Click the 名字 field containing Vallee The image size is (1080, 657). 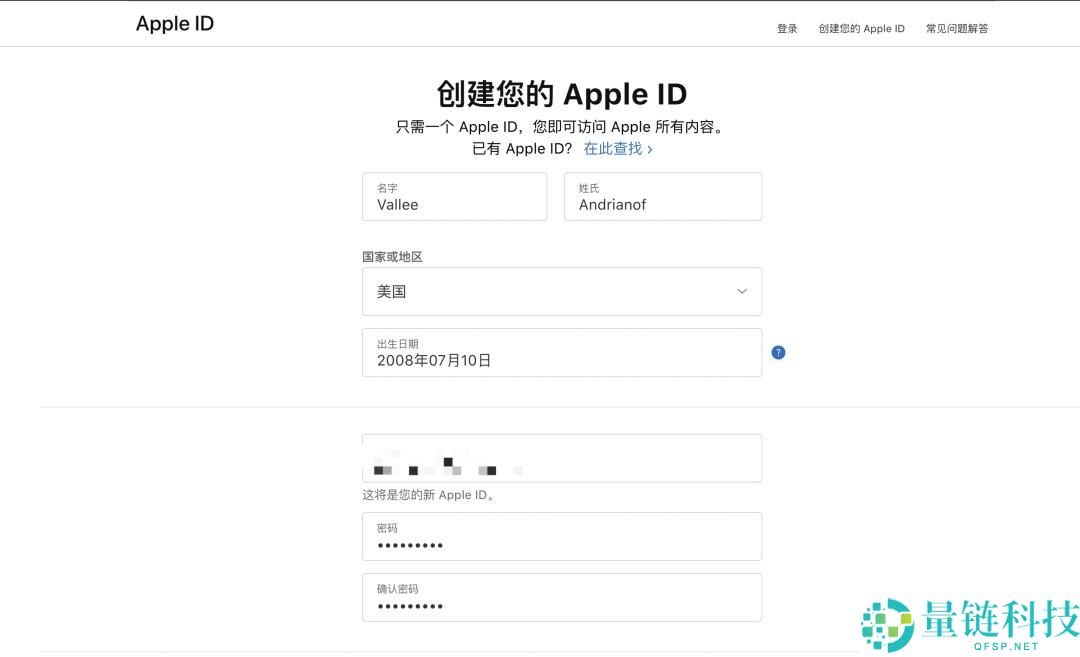[454, 196]
